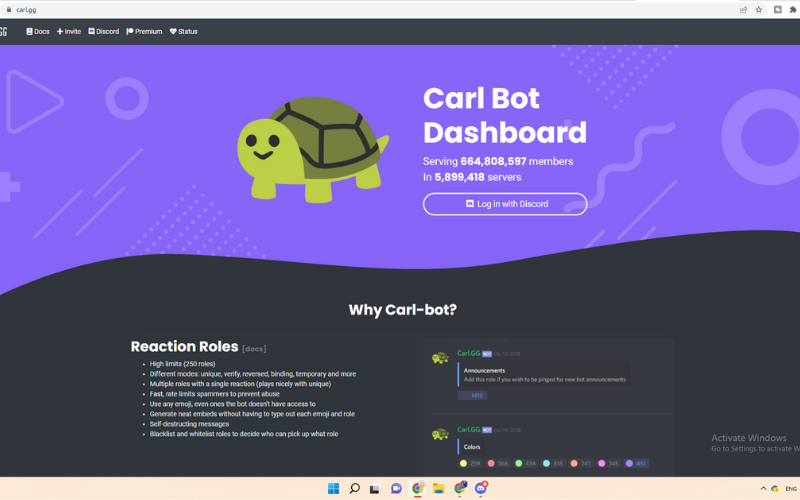Click 'Use any emoji' bullet
800x500 pixels.
233,404
